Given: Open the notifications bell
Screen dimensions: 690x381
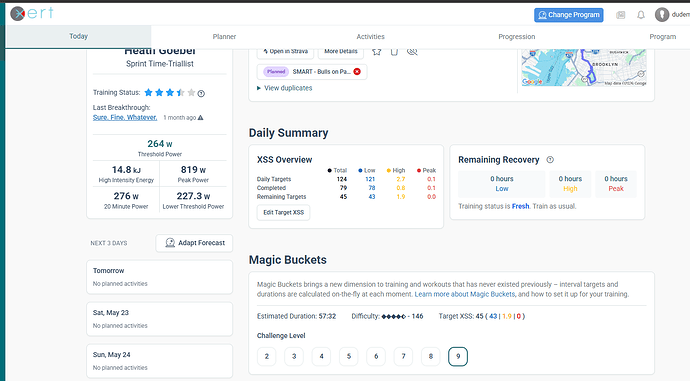Looking at the screenshot, I should coord(641,15).
